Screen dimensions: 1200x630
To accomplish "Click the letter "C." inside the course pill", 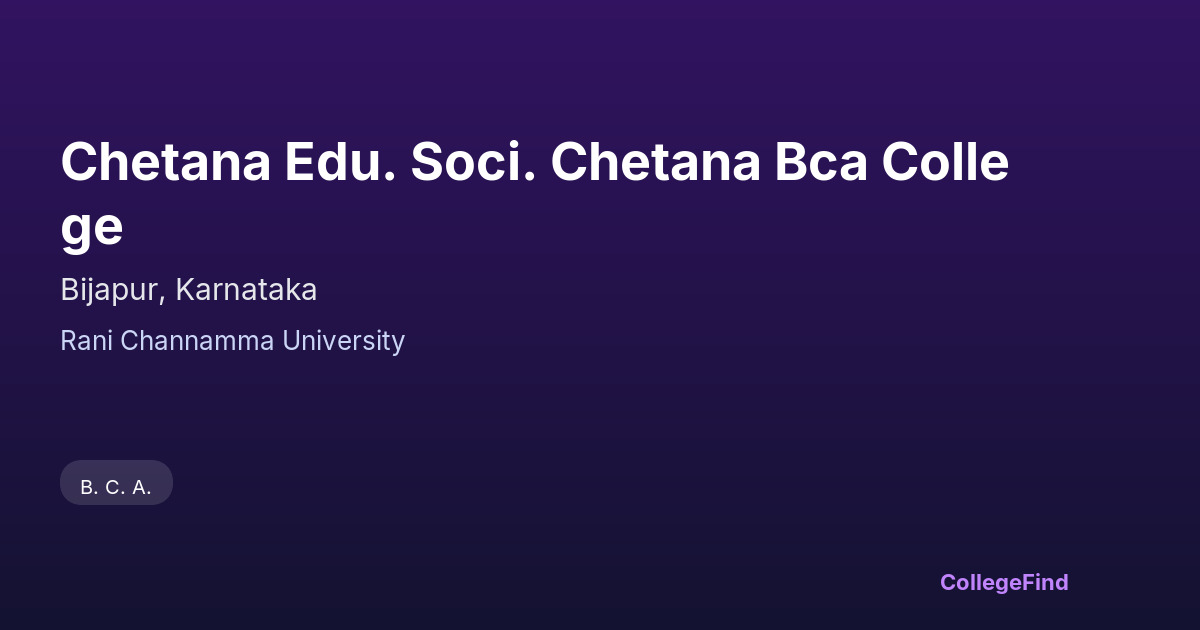I will pyautogui.click(x=114, y=488).
